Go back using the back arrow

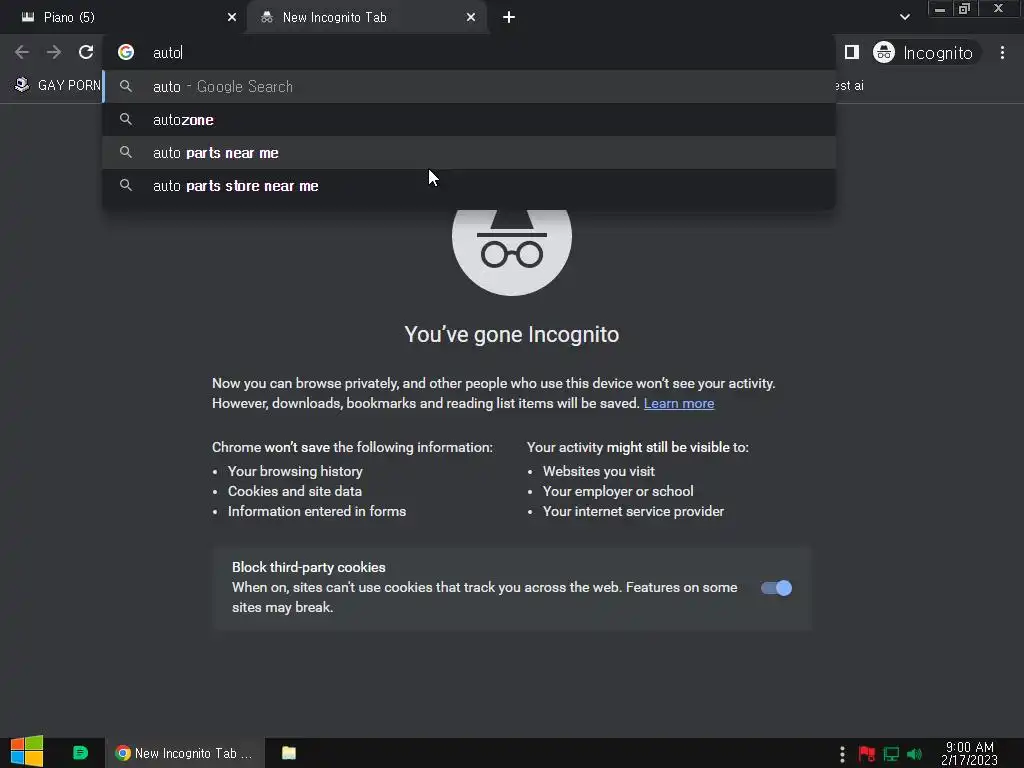click(22, 52)
